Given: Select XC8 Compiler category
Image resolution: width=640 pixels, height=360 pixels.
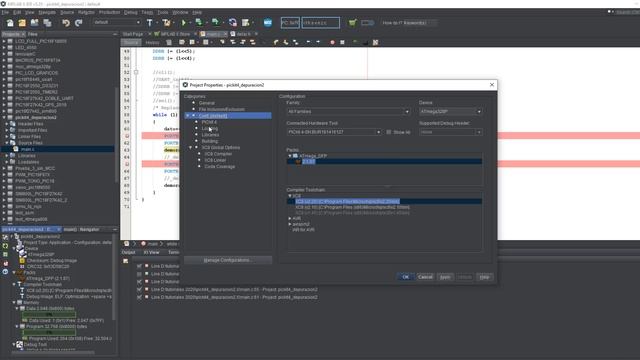Looking at the screenshot, I should [218, 154].
